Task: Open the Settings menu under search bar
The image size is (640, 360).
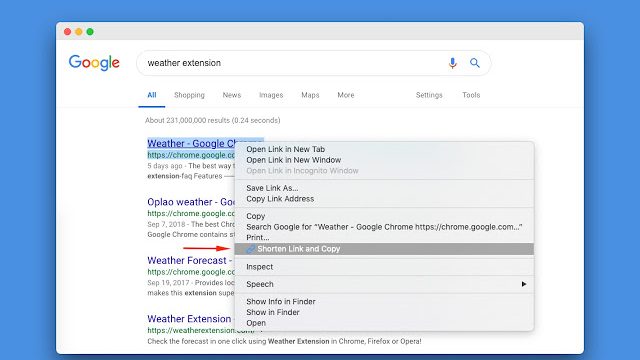Action: click(x=429, y=95)
